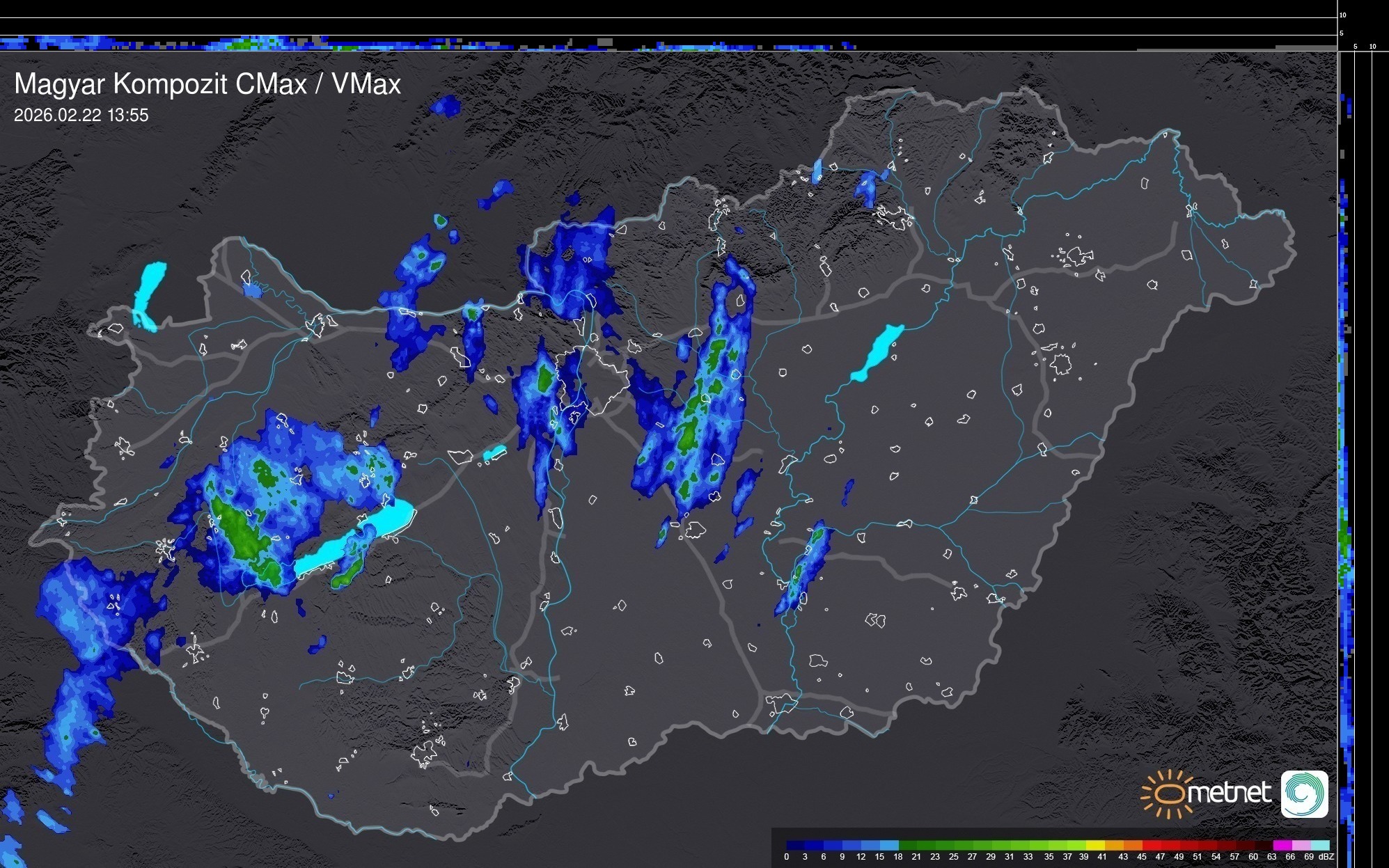This screenshot has height=868, width=1389.
Task: Click the light cyan 69 dBZ swatch
Action: (1320, 845)
